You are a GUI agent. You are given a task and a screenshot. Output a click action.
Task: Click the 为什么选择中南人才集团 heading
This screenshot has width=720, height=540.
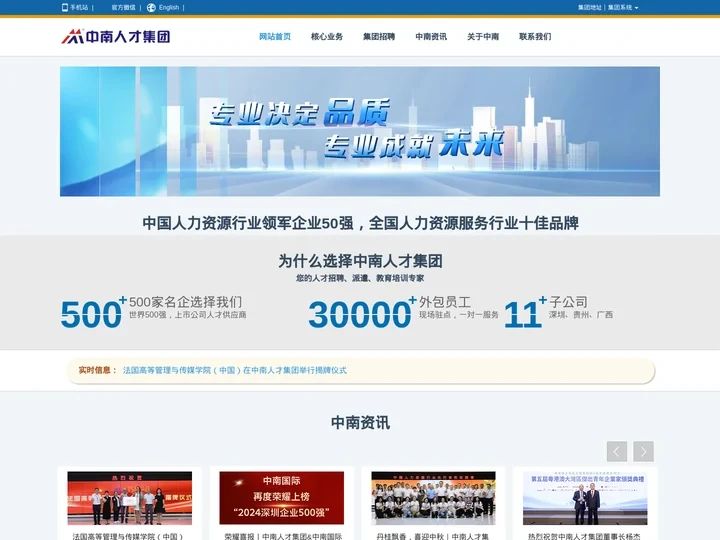point(360,261)
